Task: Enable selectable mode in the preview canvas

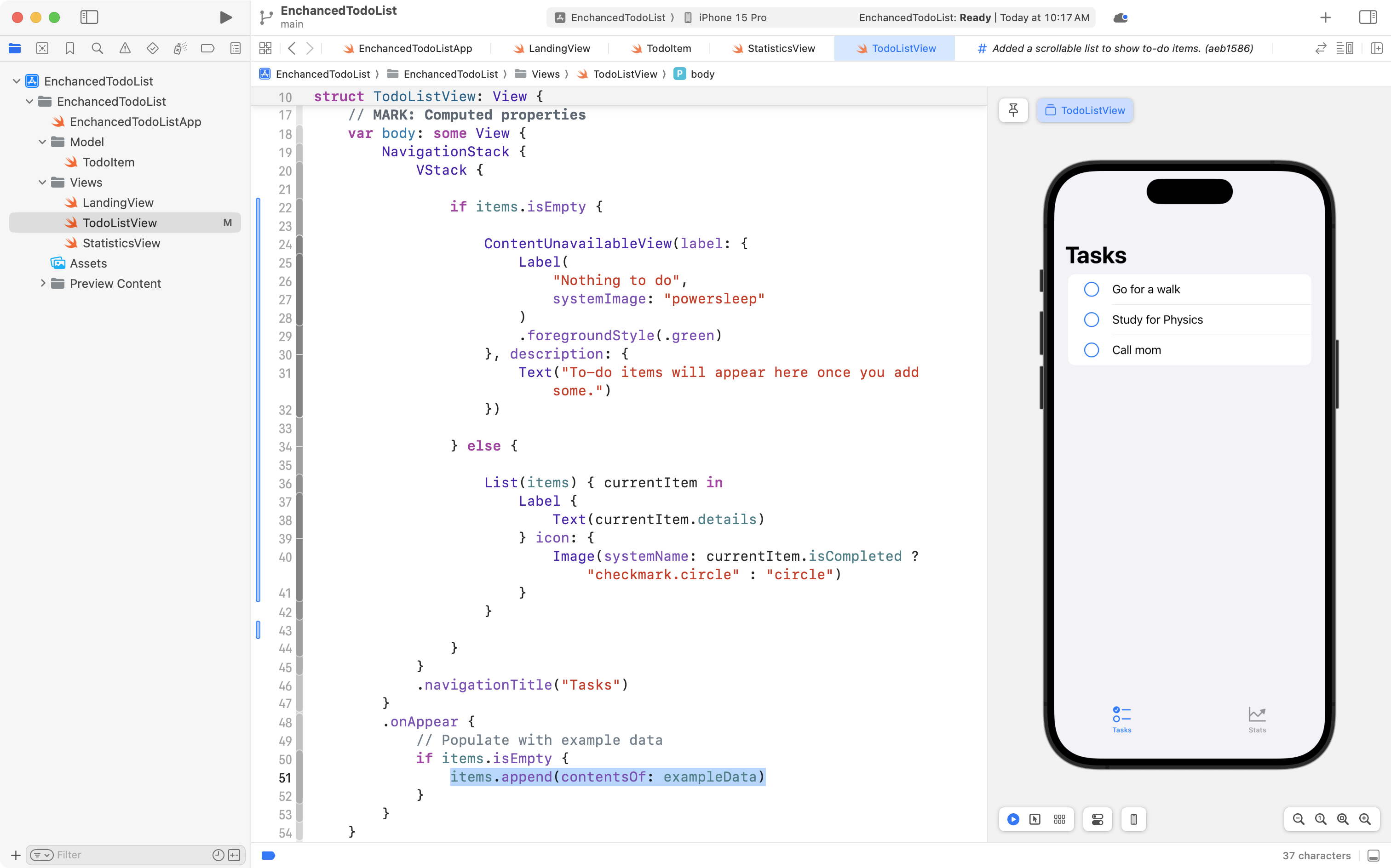Action: coord(1035,819)
